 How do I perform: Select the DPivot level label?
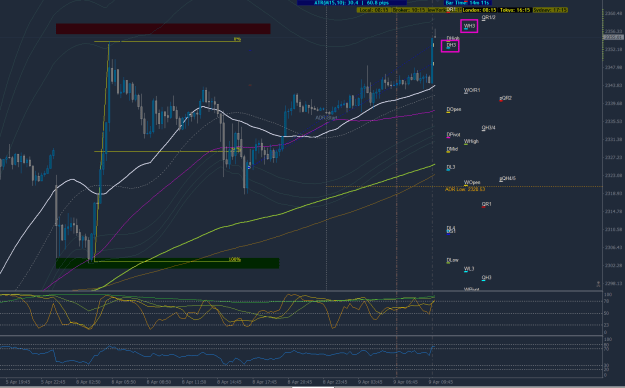tap(453, 135)
